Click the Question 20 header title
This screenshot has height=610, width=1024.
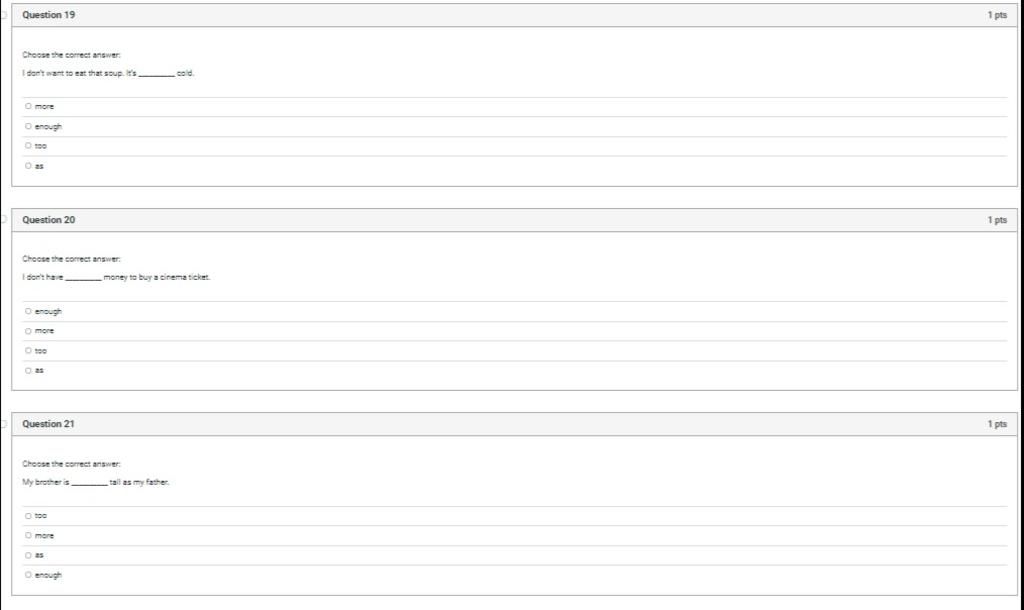pos(48,220)
